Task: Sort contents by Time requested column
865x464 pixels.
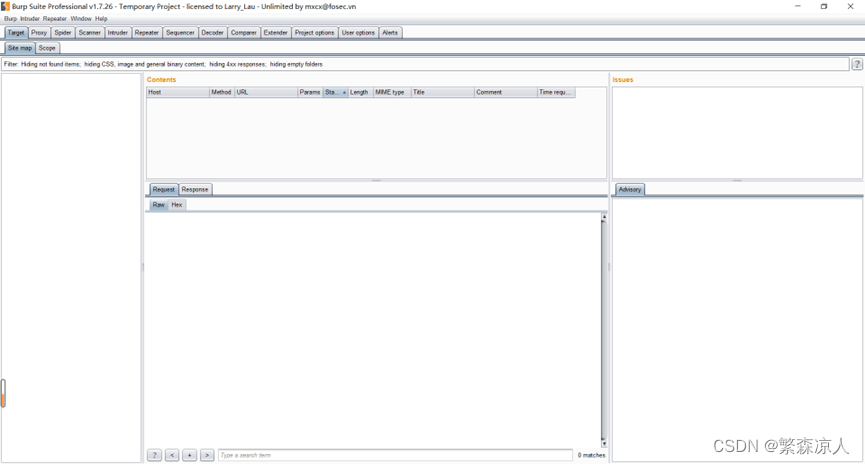Action: [x=557, y=92]
